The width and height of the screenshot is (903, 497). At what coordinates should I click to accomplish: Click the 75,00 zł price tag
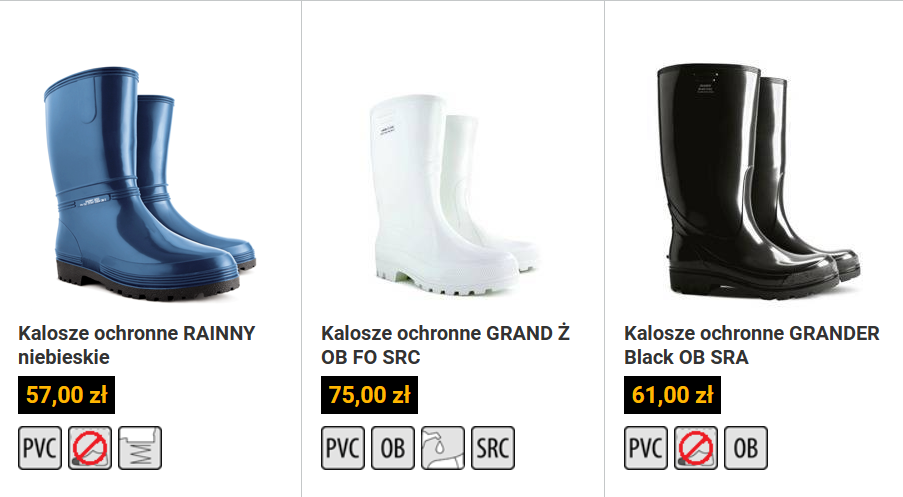369,395
